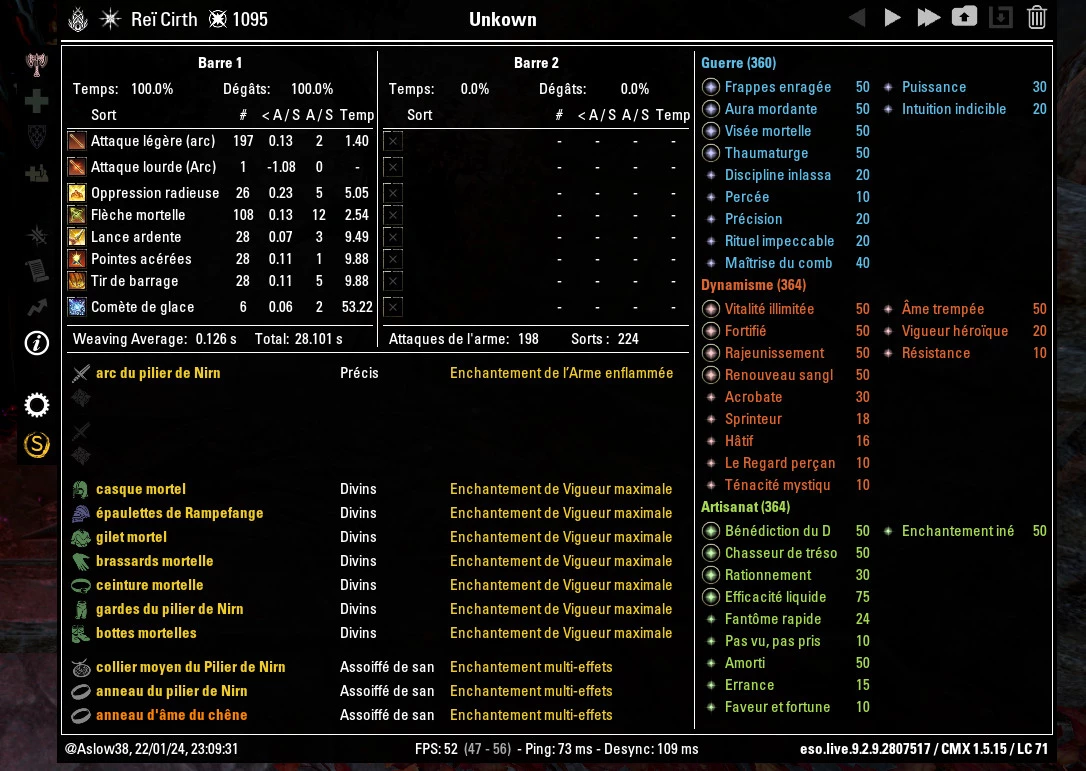Select the healing plus icon in sidebar
The width and height of the screenshot is (1086, 771).
[37, 101]
